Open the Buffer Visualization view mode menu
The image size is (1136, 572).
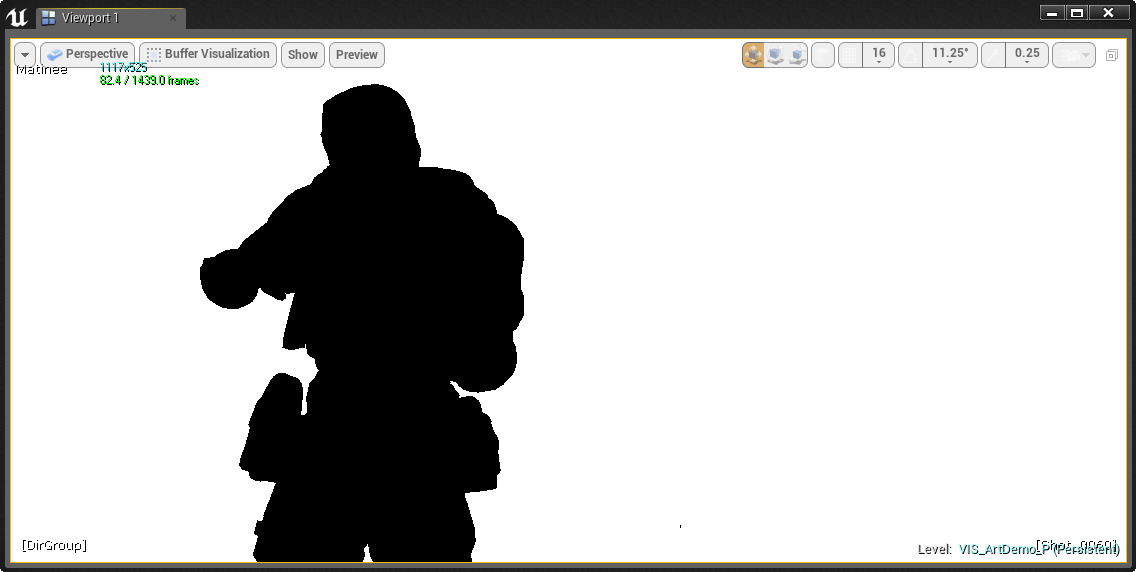pos(208,55)
